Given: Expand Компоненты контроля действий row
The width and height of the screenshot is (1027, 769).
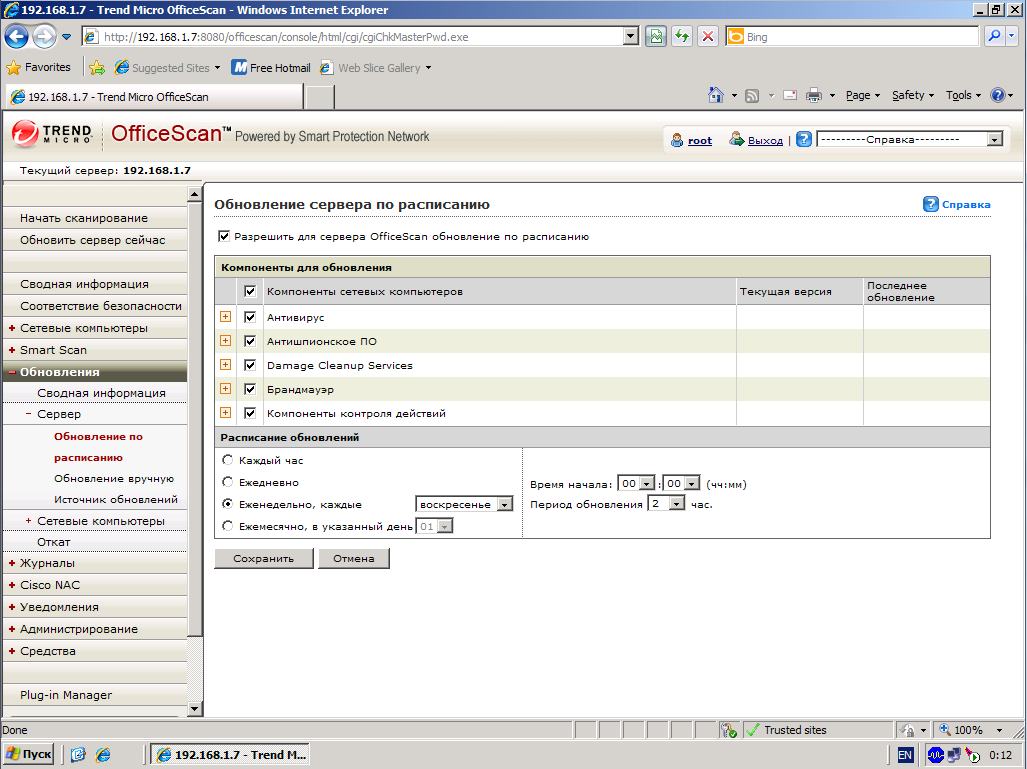Looking at the screenshot, I should tap(225, 413).
